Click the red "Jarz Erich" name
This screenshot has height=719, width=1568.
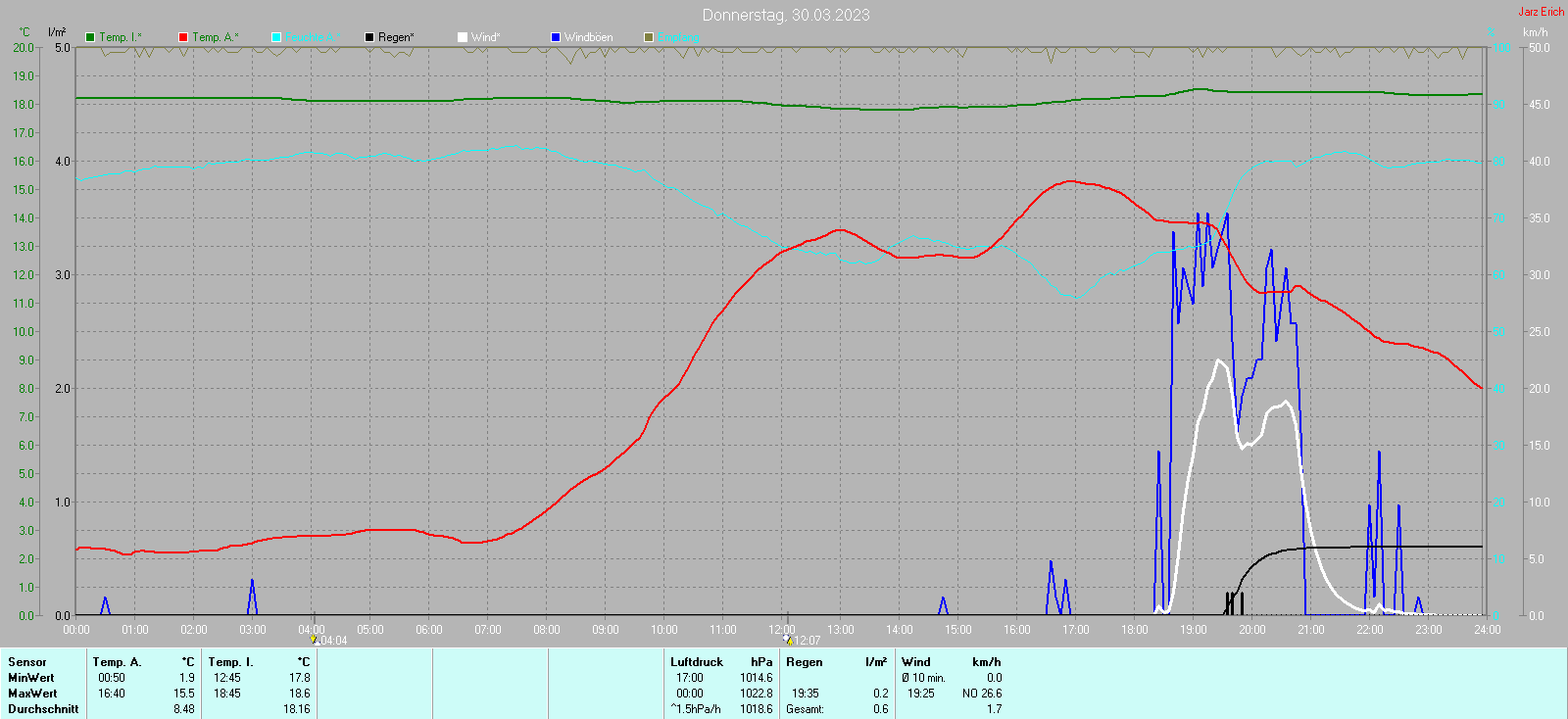click(x=1542, y=12)
